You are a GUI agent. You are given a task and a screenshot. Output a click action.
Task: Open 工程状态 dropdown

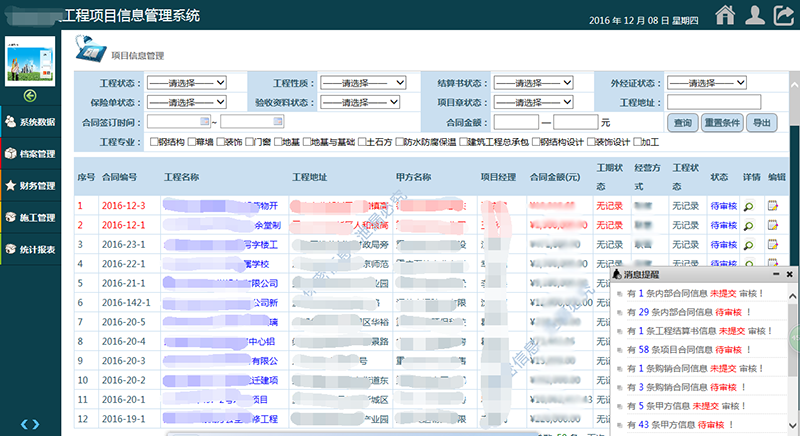[187, 83]
